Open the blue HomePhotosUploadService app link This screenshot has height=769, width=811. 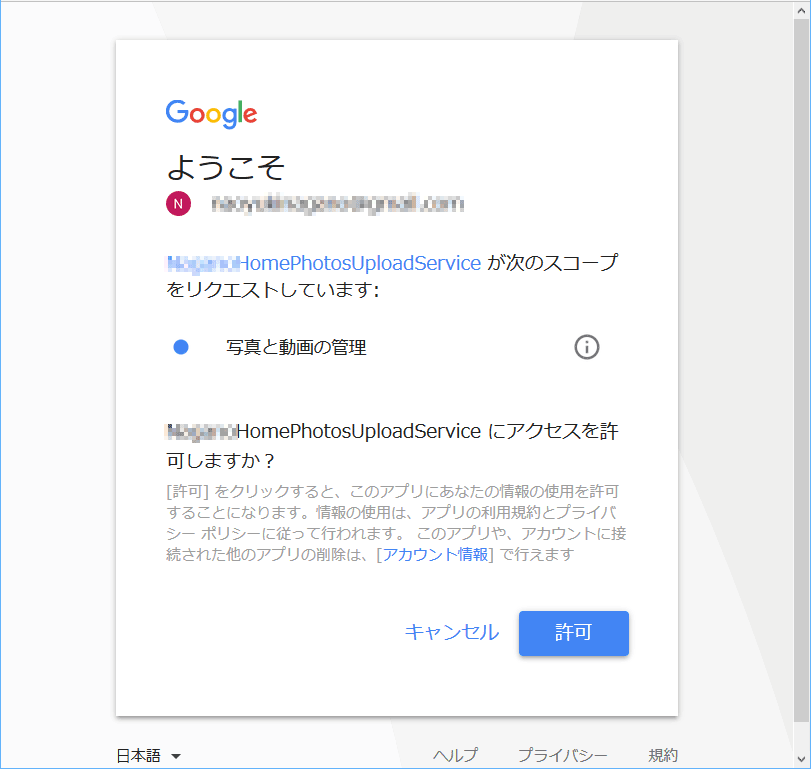pyautogui.click(x=324, y=263)
